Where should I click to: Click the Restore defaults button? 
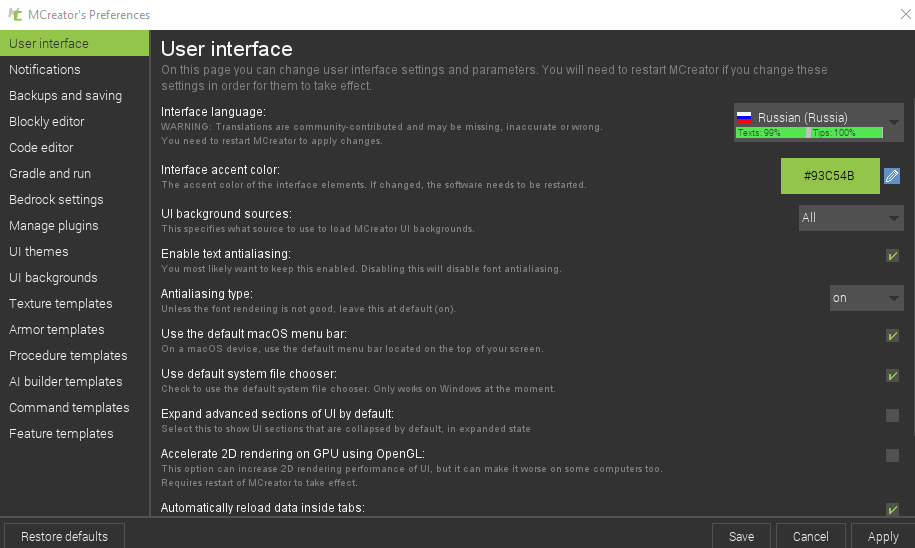pos(64,536)
